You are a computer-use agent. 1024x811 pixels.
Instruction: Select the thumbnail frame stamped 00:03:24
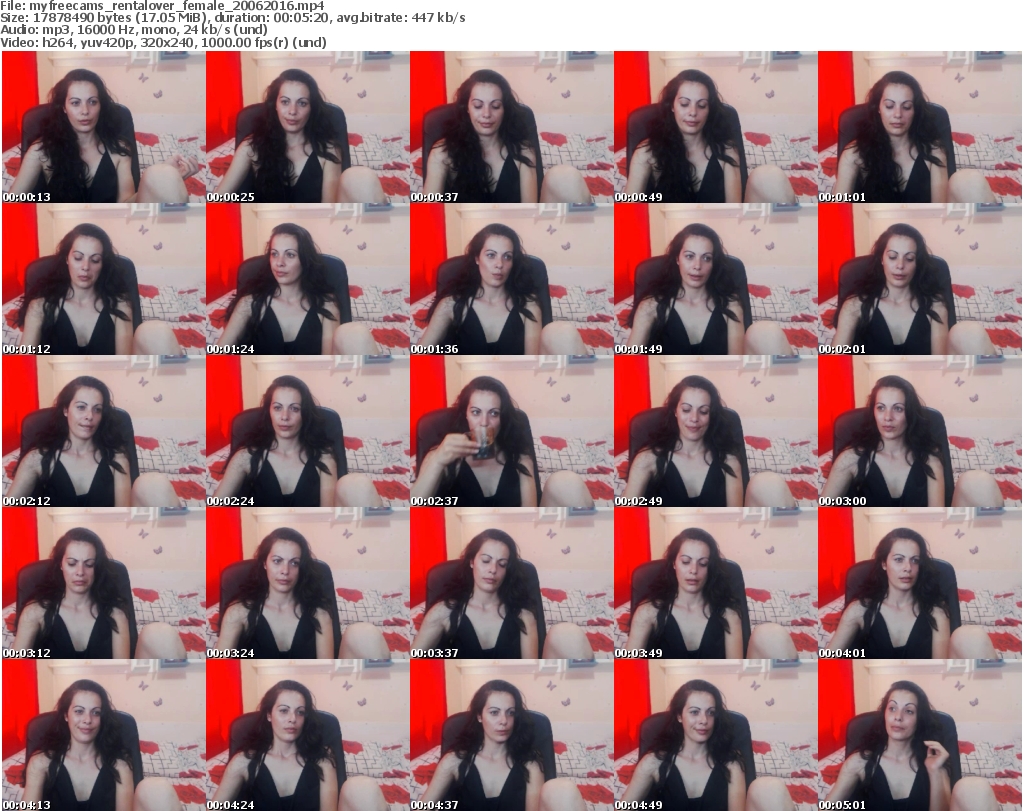pyautogui.click(x=308, y=584)
